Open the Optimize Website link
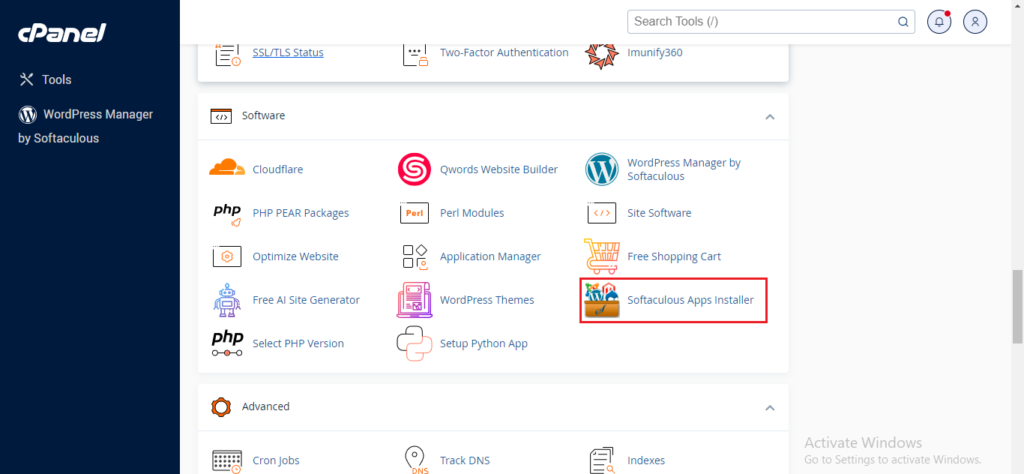1024x474 pixels. 295,257
